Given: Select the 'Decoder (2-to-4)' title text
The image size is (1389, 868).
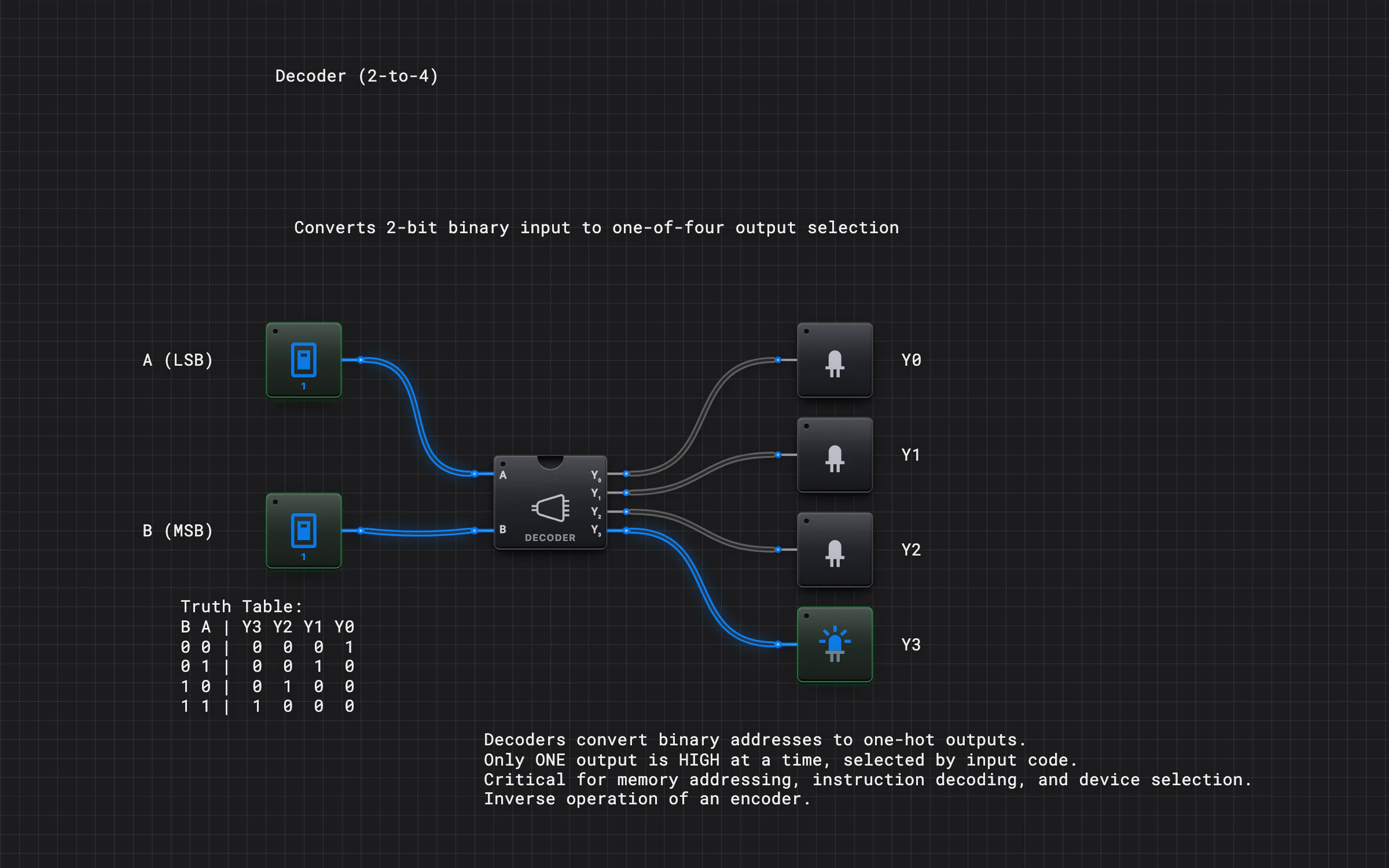Looking at the screenshot, I should click(357, 76).
